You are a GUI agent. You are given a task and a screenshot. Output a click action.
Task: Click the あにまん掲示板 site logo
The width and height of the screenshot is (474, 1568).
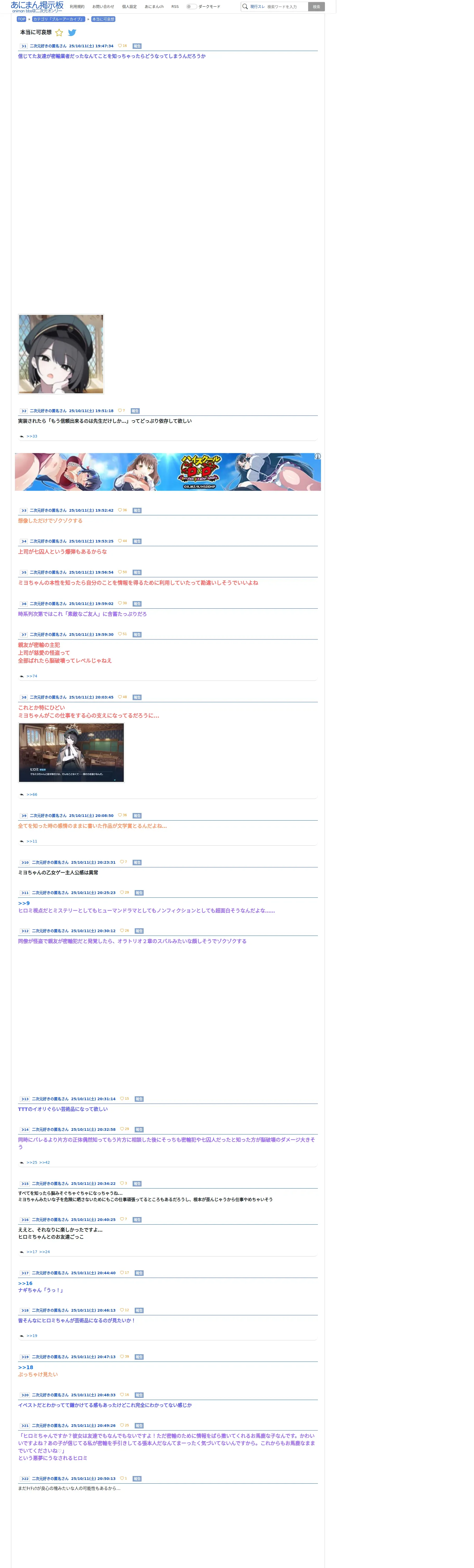point(37,7)
